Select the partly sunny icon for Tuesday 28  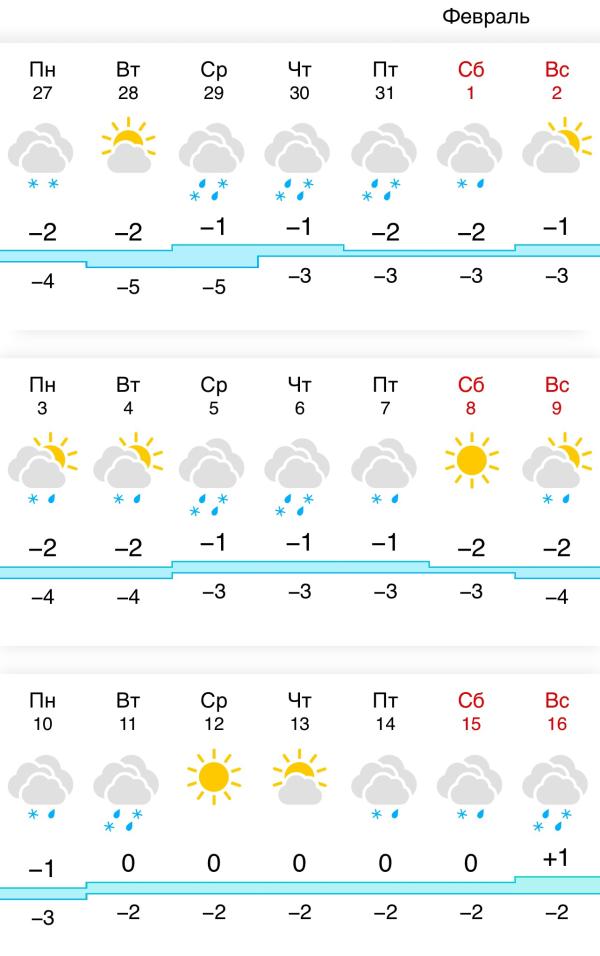(128, 145)
